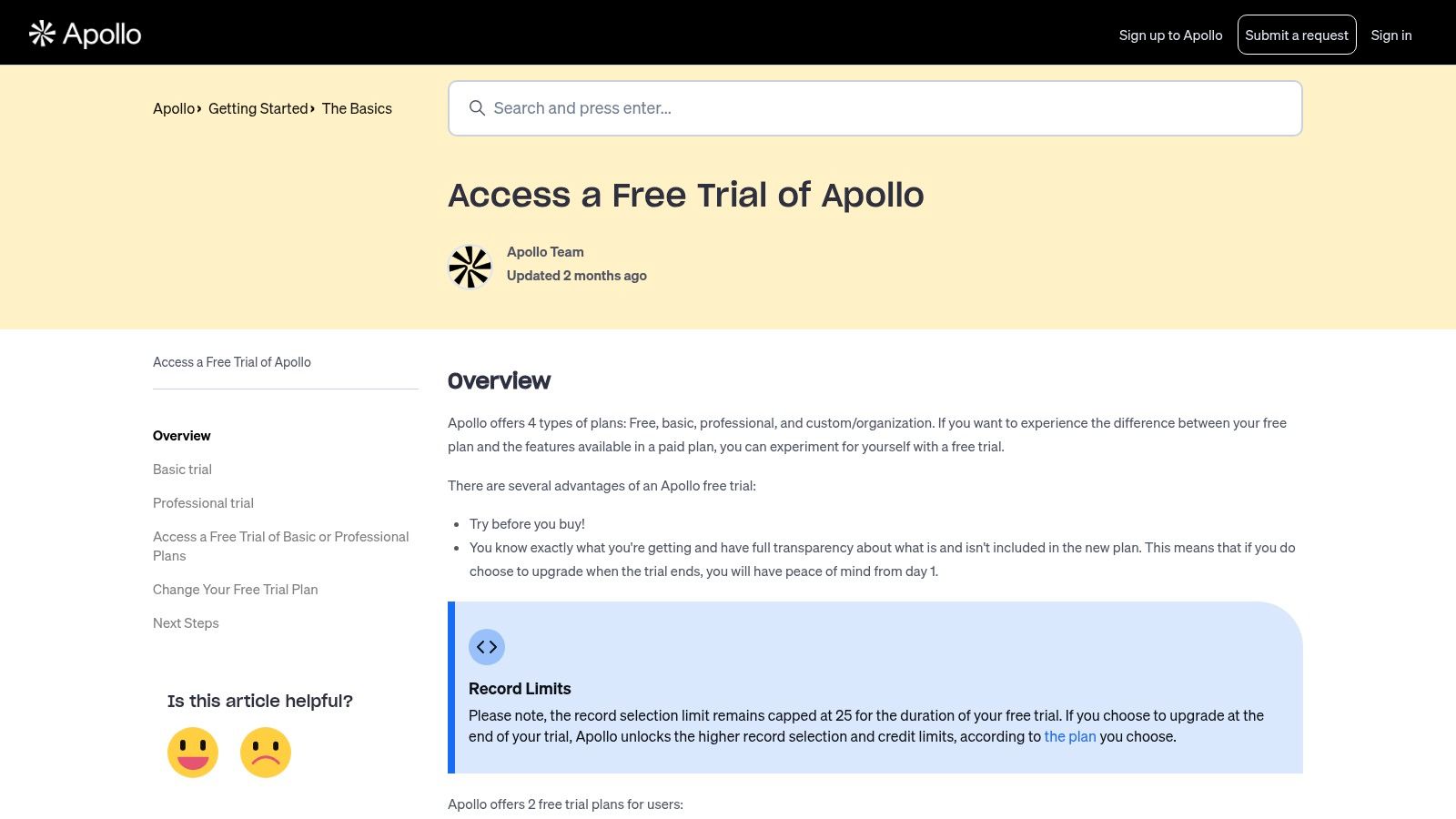Click the Submit a request button
Screen dimensions: 1456x819
[x=1297, y=35]
